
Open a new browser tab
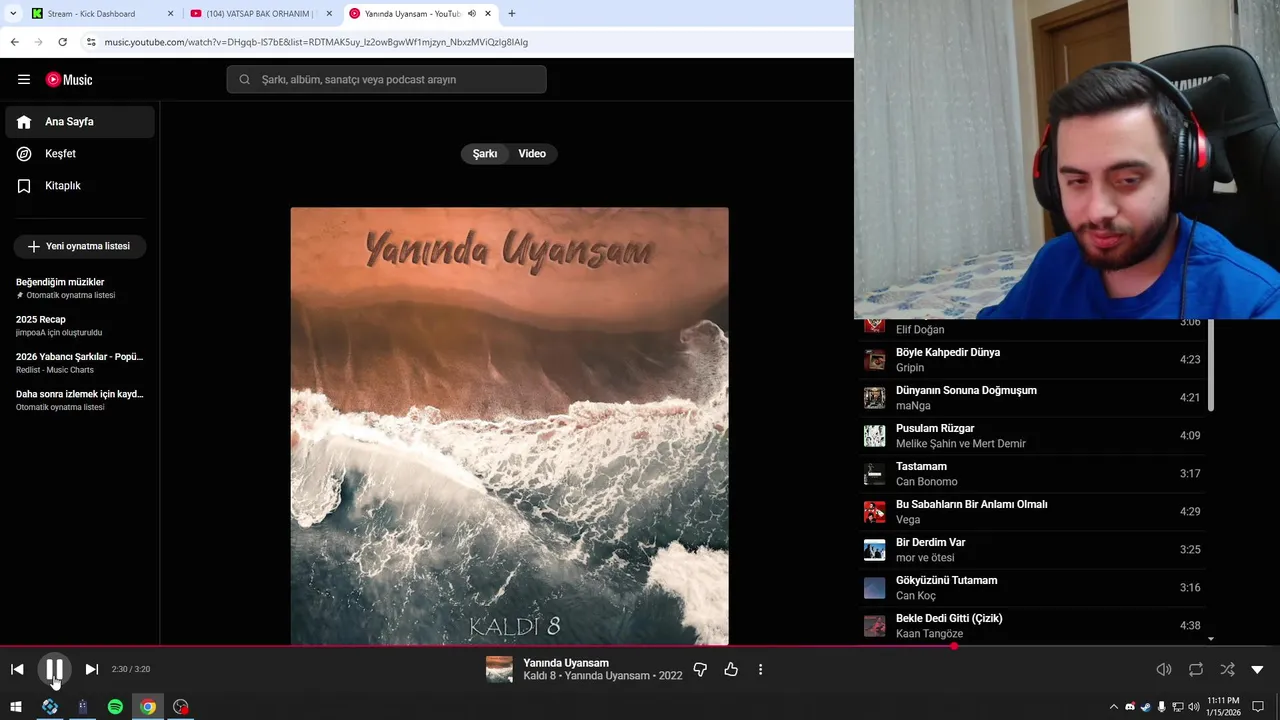[512, 14]
